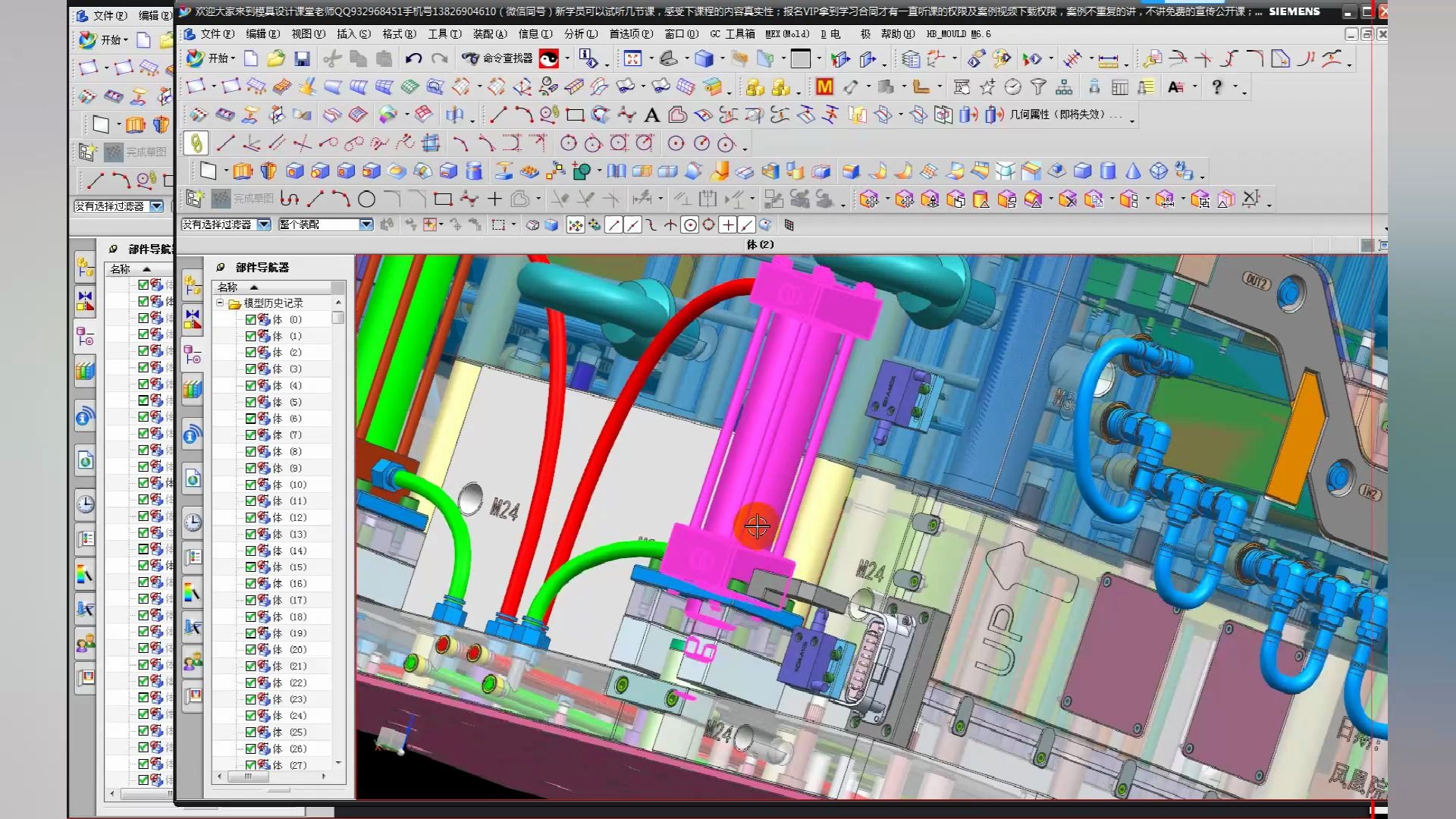Click the red M toolbar icon

824,87
